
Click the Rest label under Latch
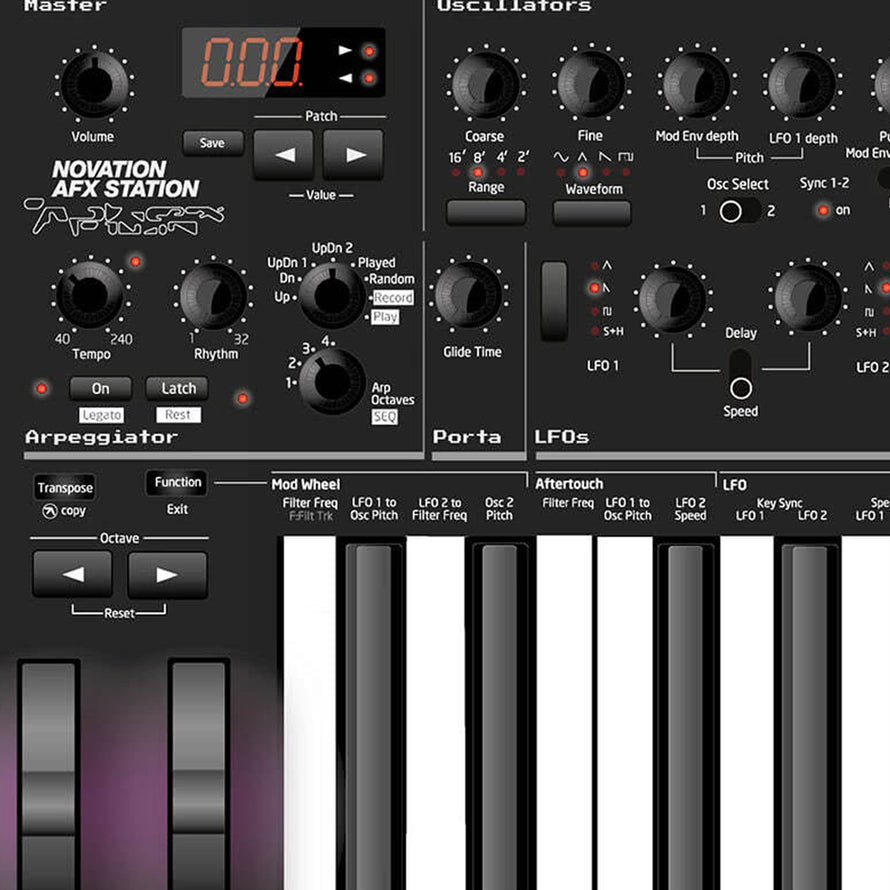pos(178,415)
